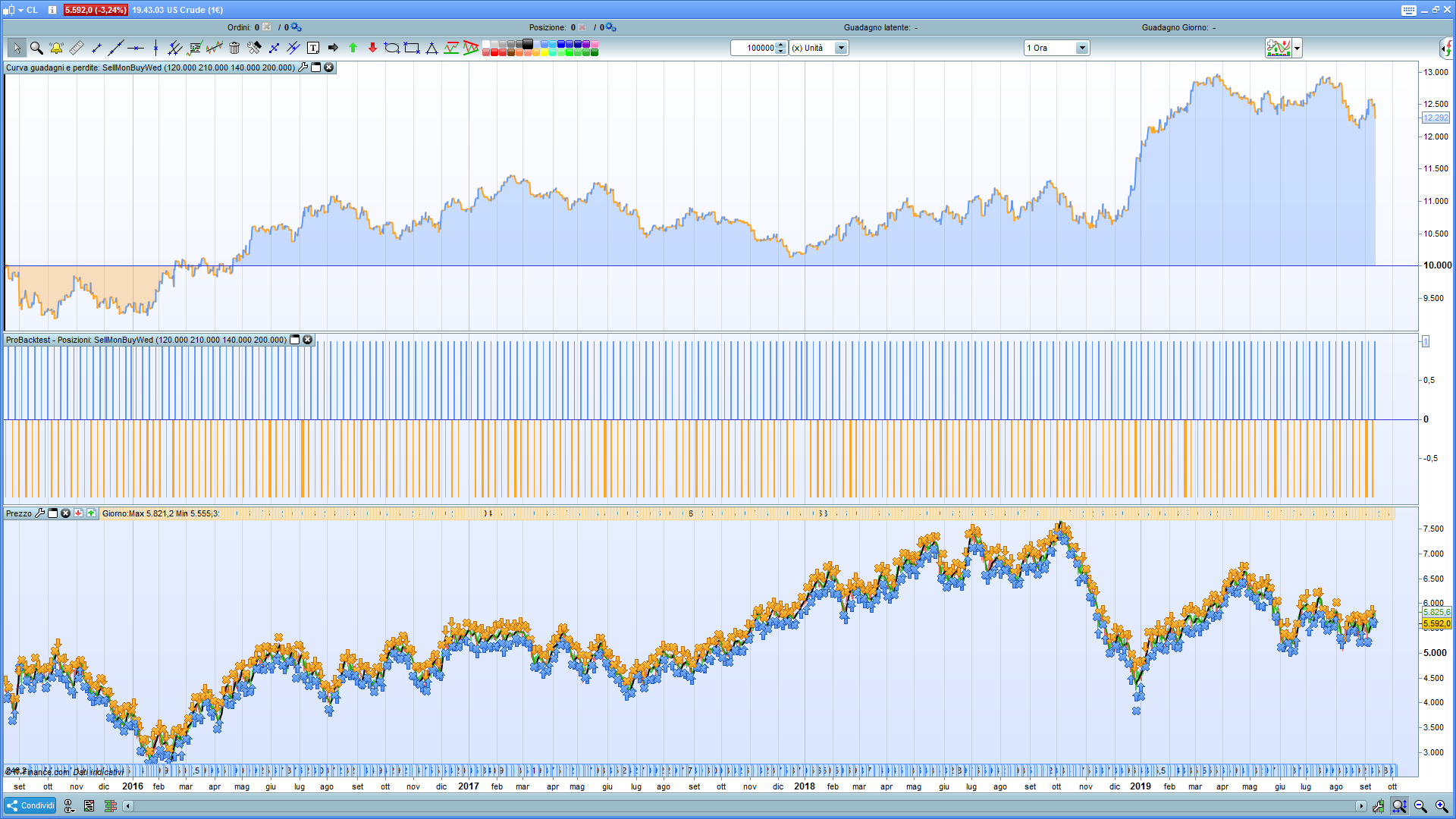Pick the red down arrow tool

[372, 48]
